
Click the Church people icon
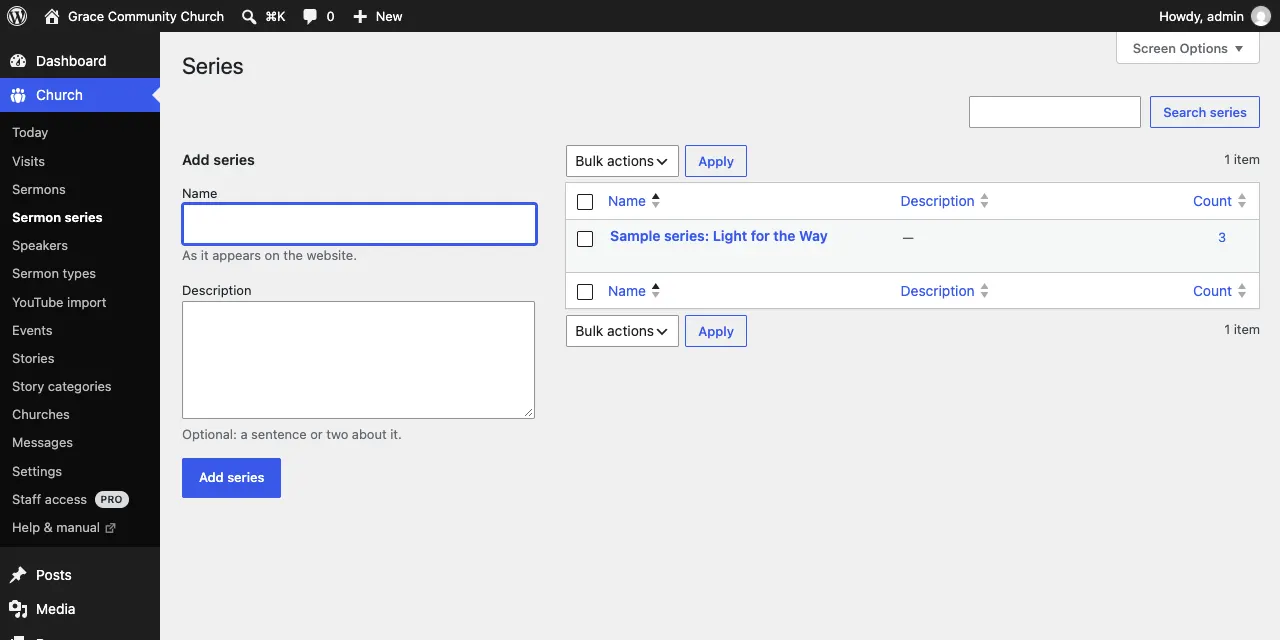[x=18, y=95]
